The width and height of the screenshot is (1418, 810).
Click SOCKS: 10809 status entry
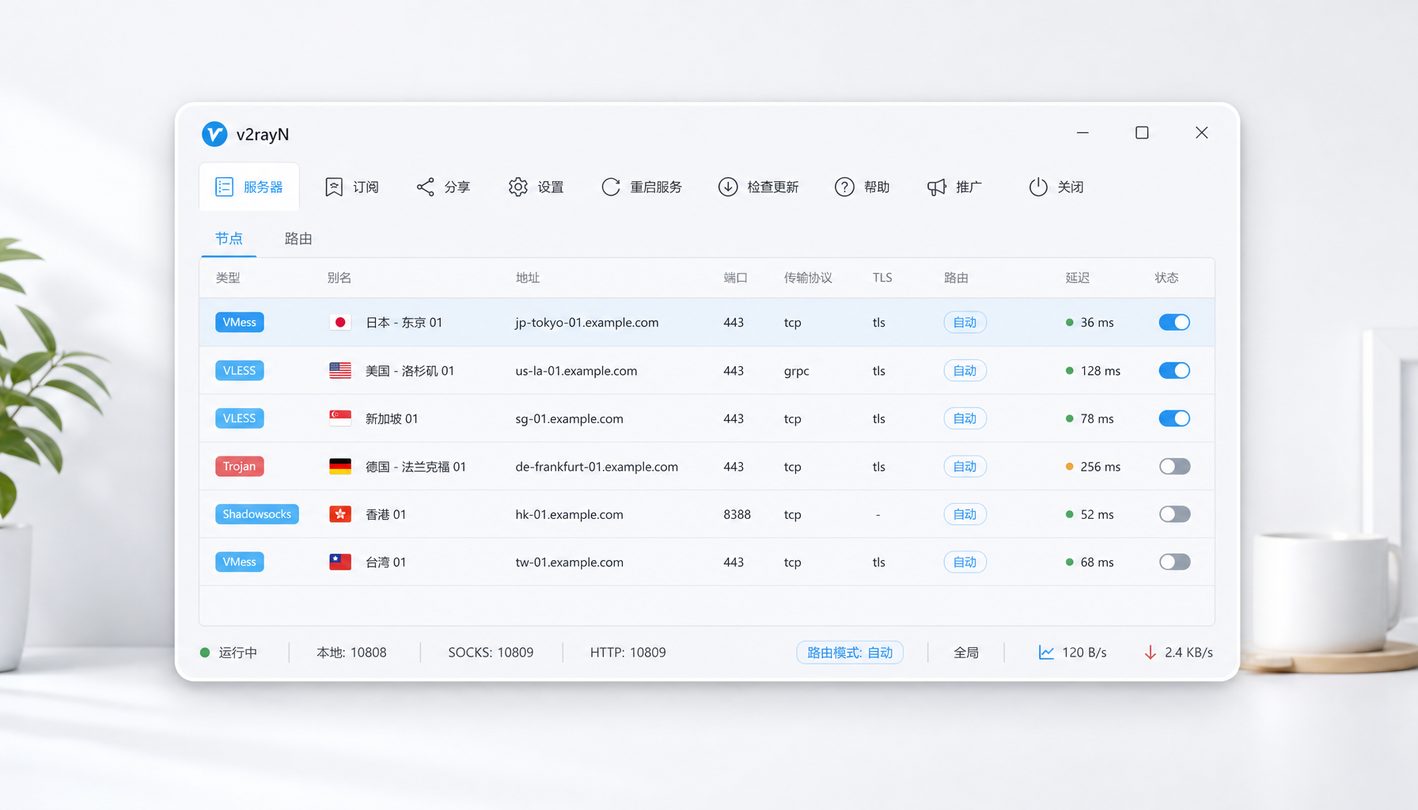click(491, 653)
